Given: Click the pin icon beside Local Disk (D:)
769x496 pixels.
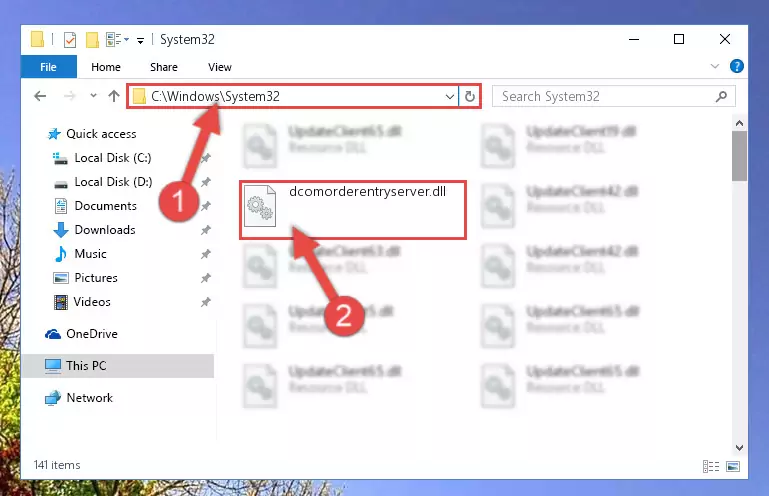Looking at the screenshot, I should pos(205,183).
